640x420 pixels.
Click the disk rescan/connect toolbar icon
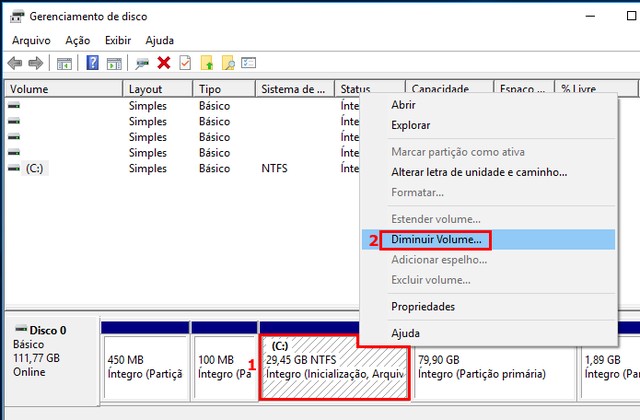(142, 63)
